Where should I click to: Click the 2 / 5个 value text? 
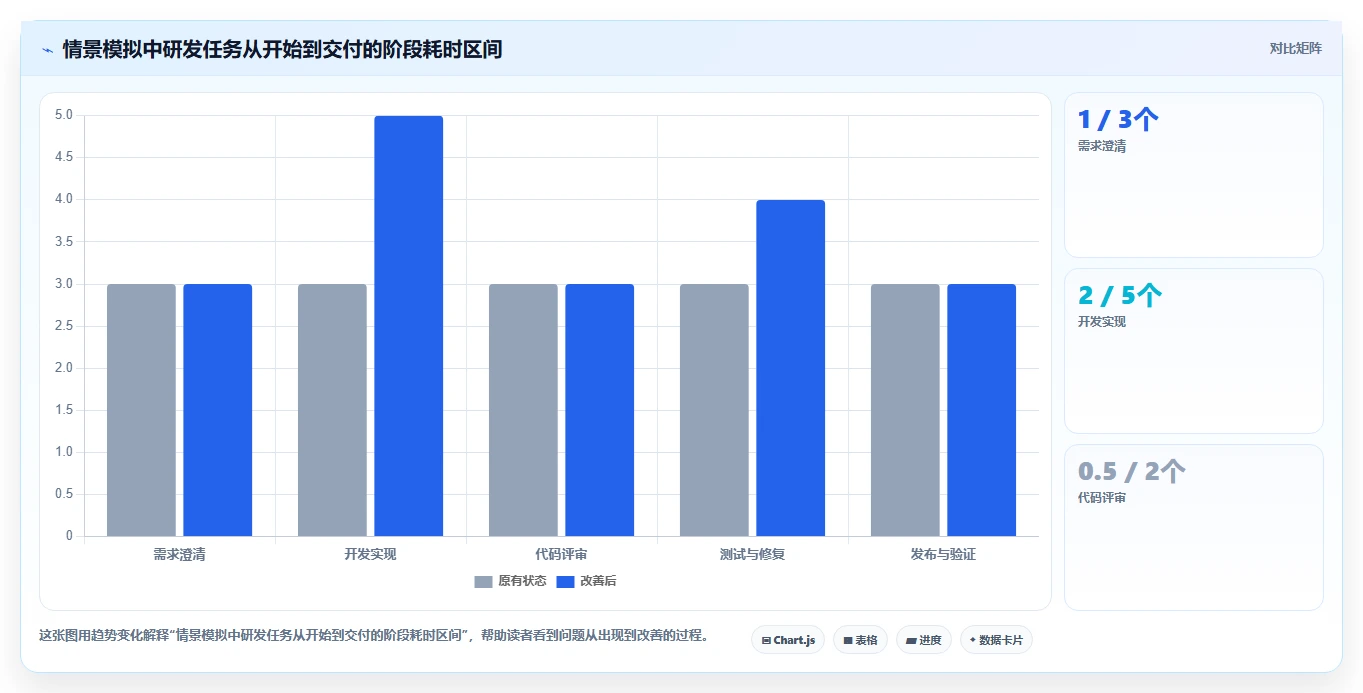pos(1120,296)
